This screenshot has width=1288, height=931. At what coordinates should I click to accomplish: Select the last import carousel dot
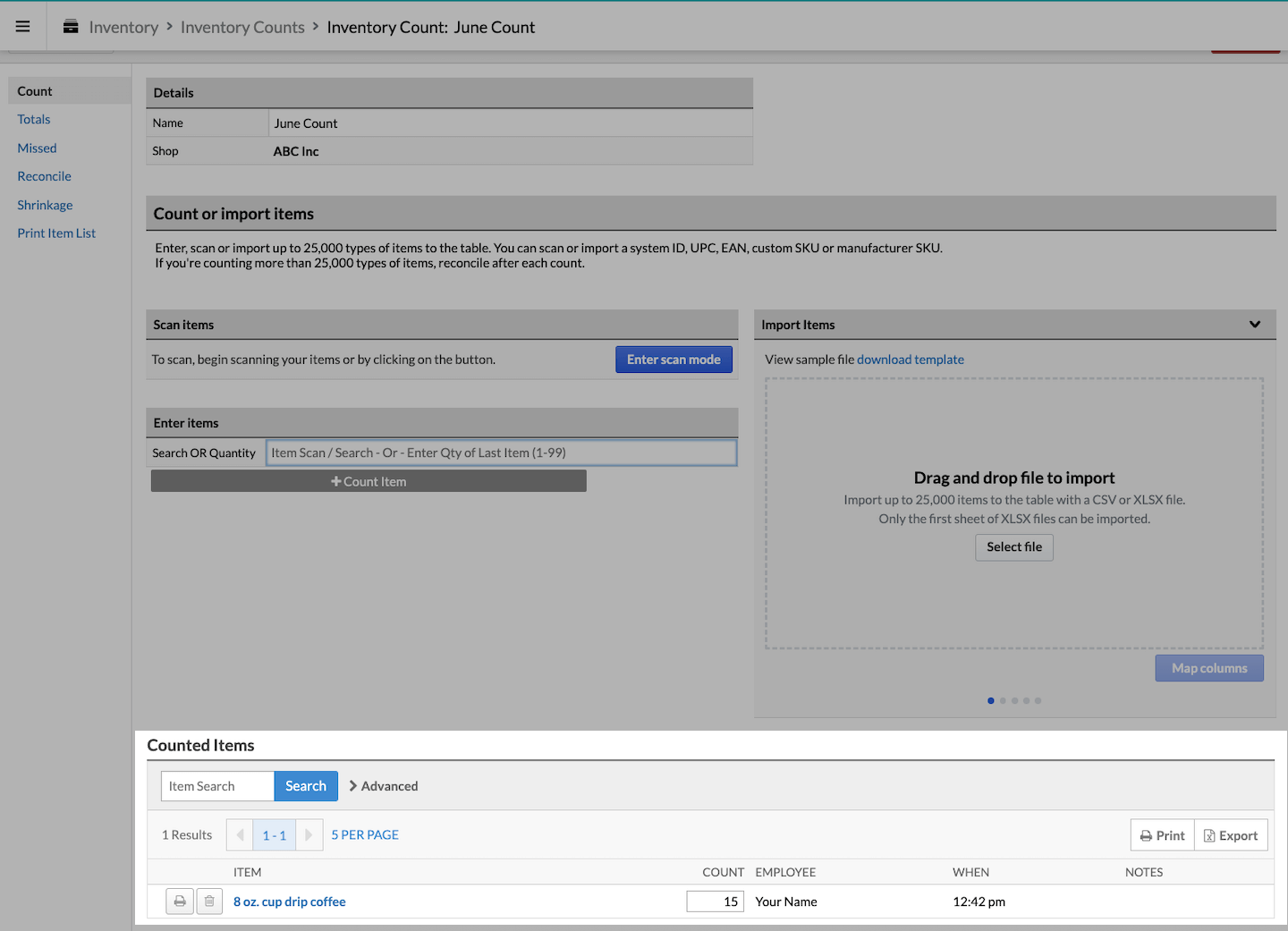(1038, 700)
